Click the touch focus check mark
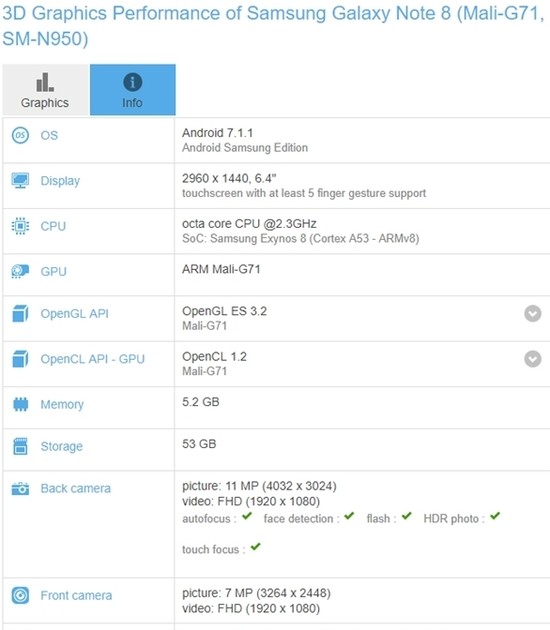Viewport: 550px width, 630px height. coord(256,547)
